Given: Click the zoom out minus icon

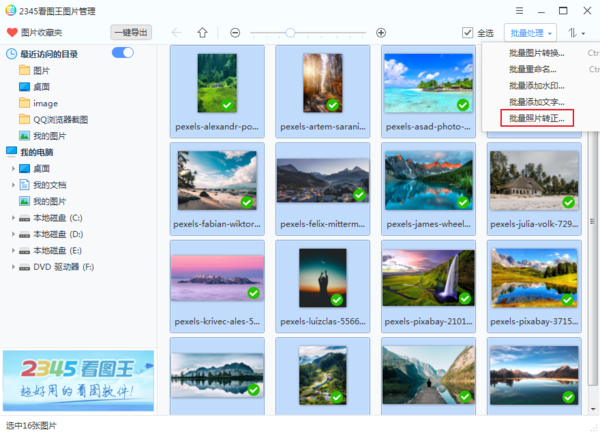Looking at the screenshot, I should [x=235, y=32].
